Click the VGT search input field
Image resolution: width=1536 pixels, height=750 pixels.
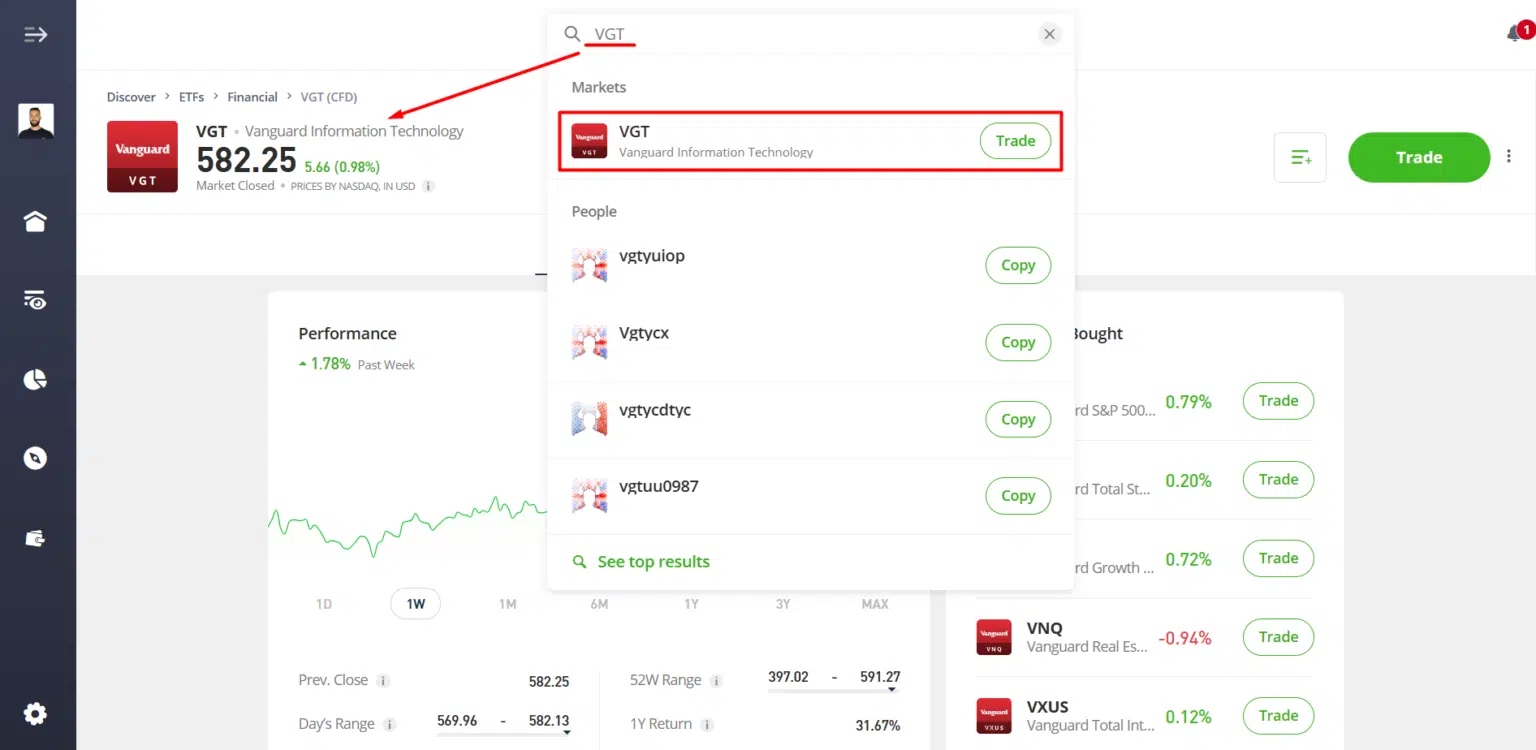[x=800, y=34]
